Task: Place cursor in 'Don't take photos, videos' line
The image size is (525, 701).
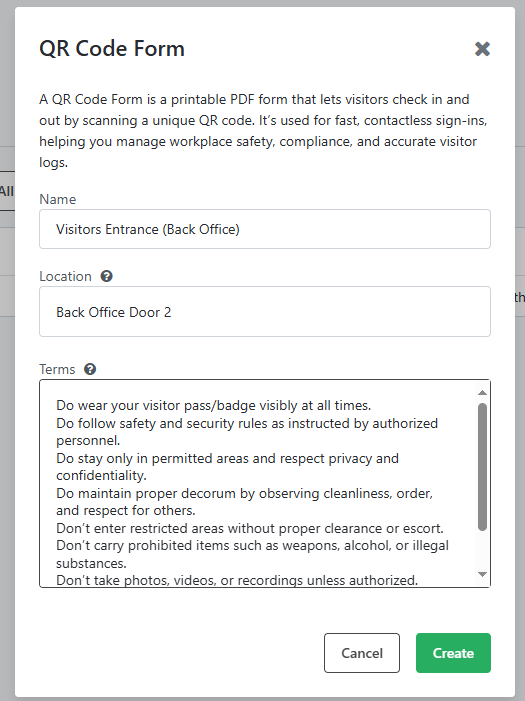Action: click(237, 580)
